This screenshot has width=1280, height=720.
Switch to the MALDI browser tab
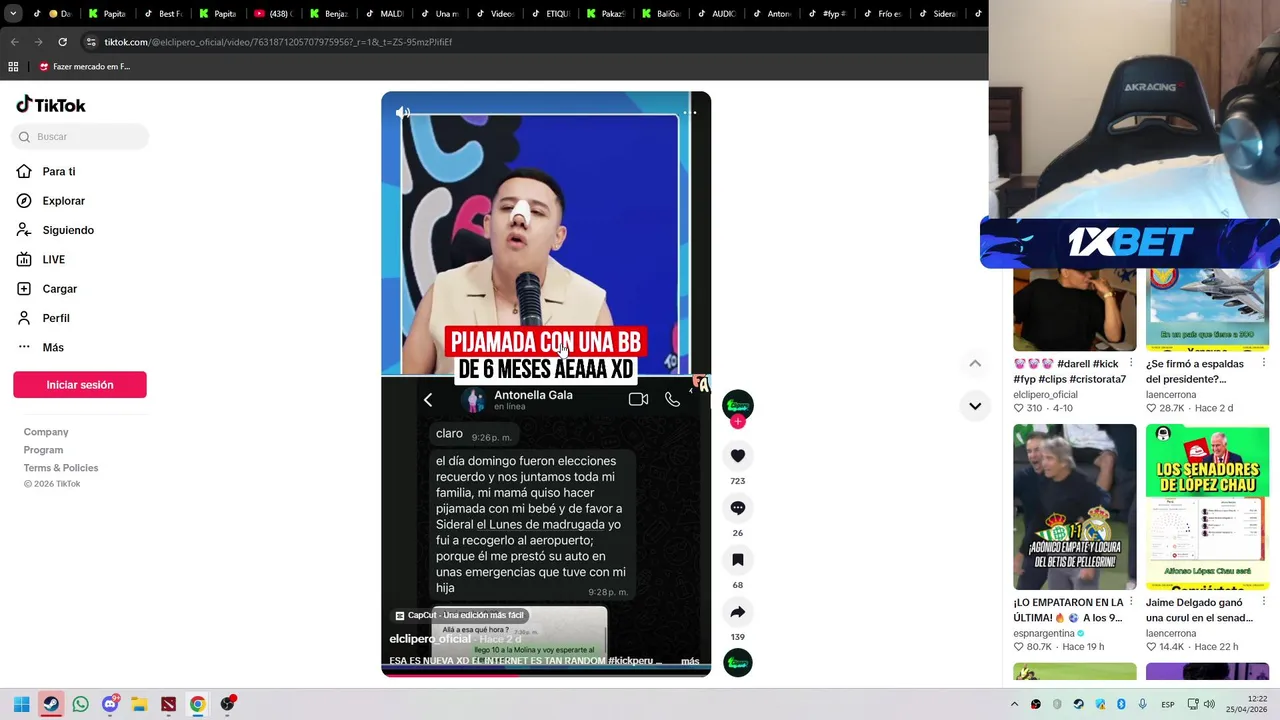(383, 14)
